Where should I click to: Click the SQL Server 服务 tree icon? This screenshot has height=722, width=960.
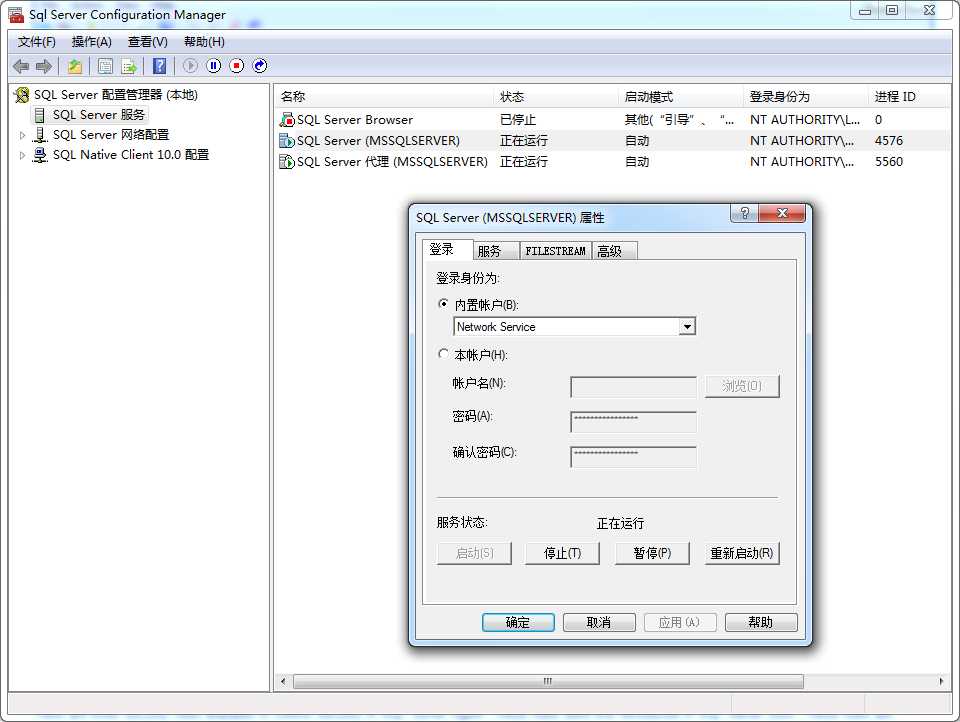pyautogui.click(x=40, y=115)
